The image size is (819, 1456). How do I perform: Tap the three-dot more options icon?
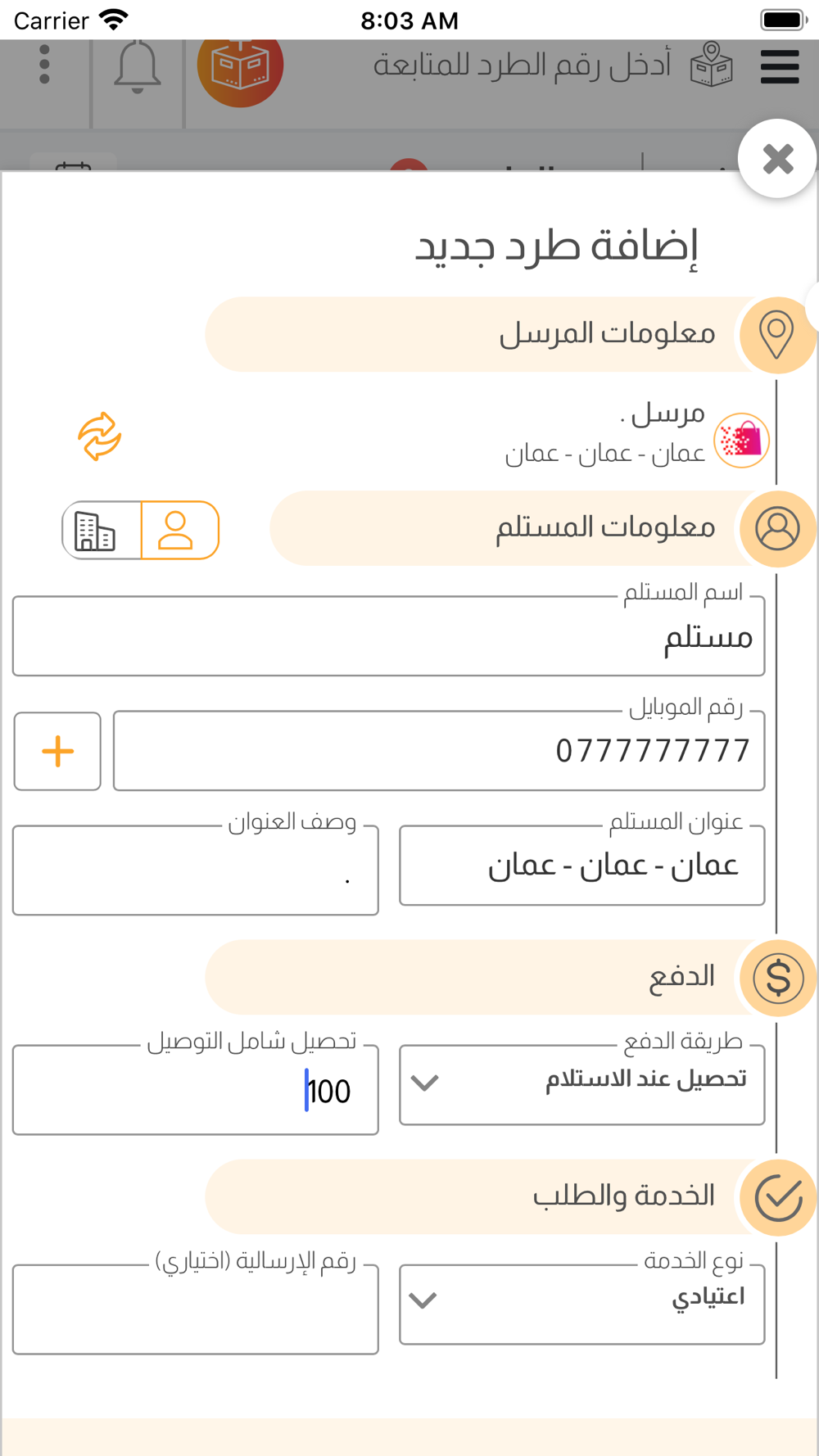tap(44, 65)
